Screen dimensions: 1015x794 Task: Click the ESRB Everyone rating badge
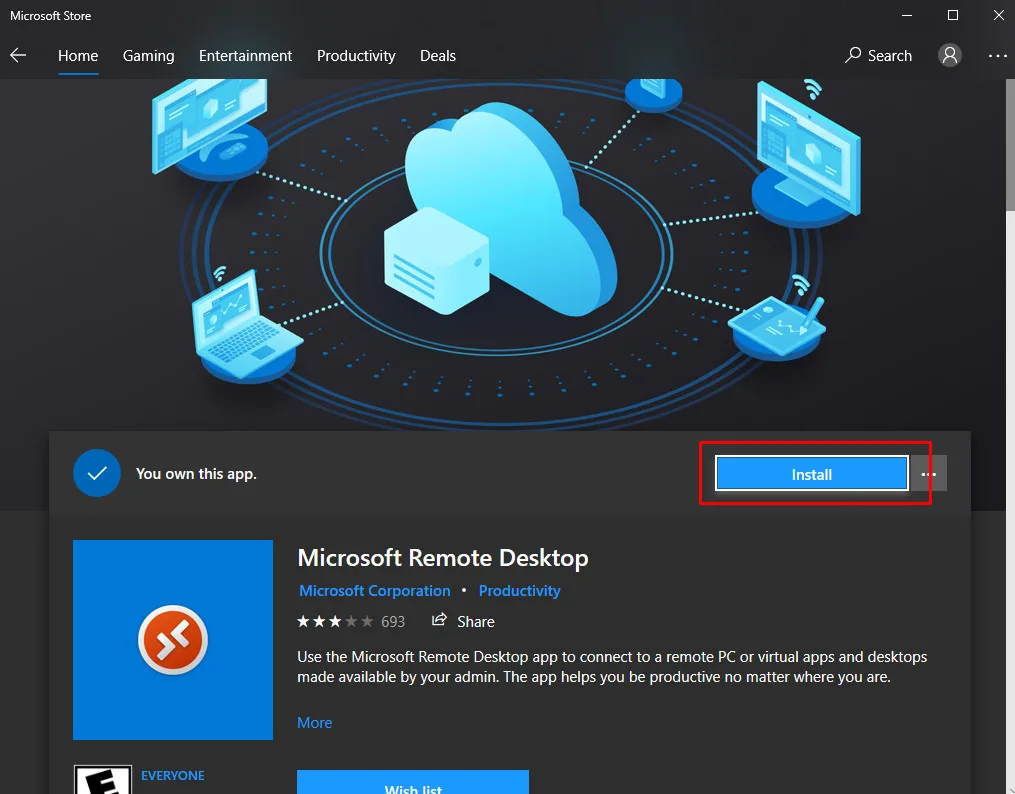103,779
